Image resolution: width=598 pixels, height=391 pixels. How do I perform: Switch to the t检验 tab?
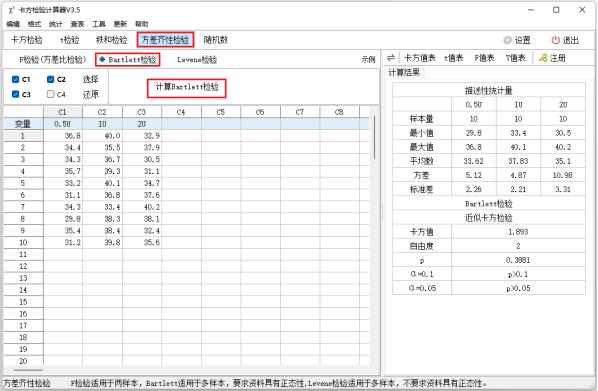(70, 40)
